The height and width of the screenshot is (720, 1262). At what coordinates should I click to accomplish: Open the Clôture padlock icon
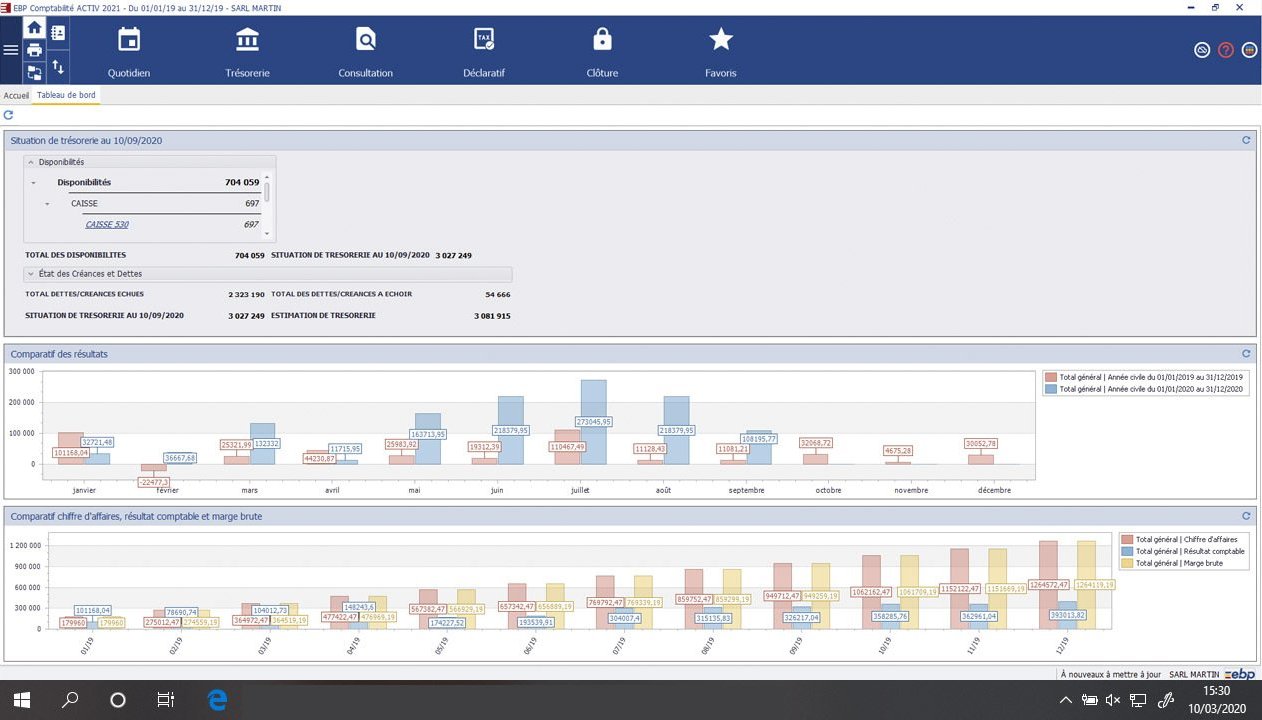pyautogui.click(x=602, y=40)
